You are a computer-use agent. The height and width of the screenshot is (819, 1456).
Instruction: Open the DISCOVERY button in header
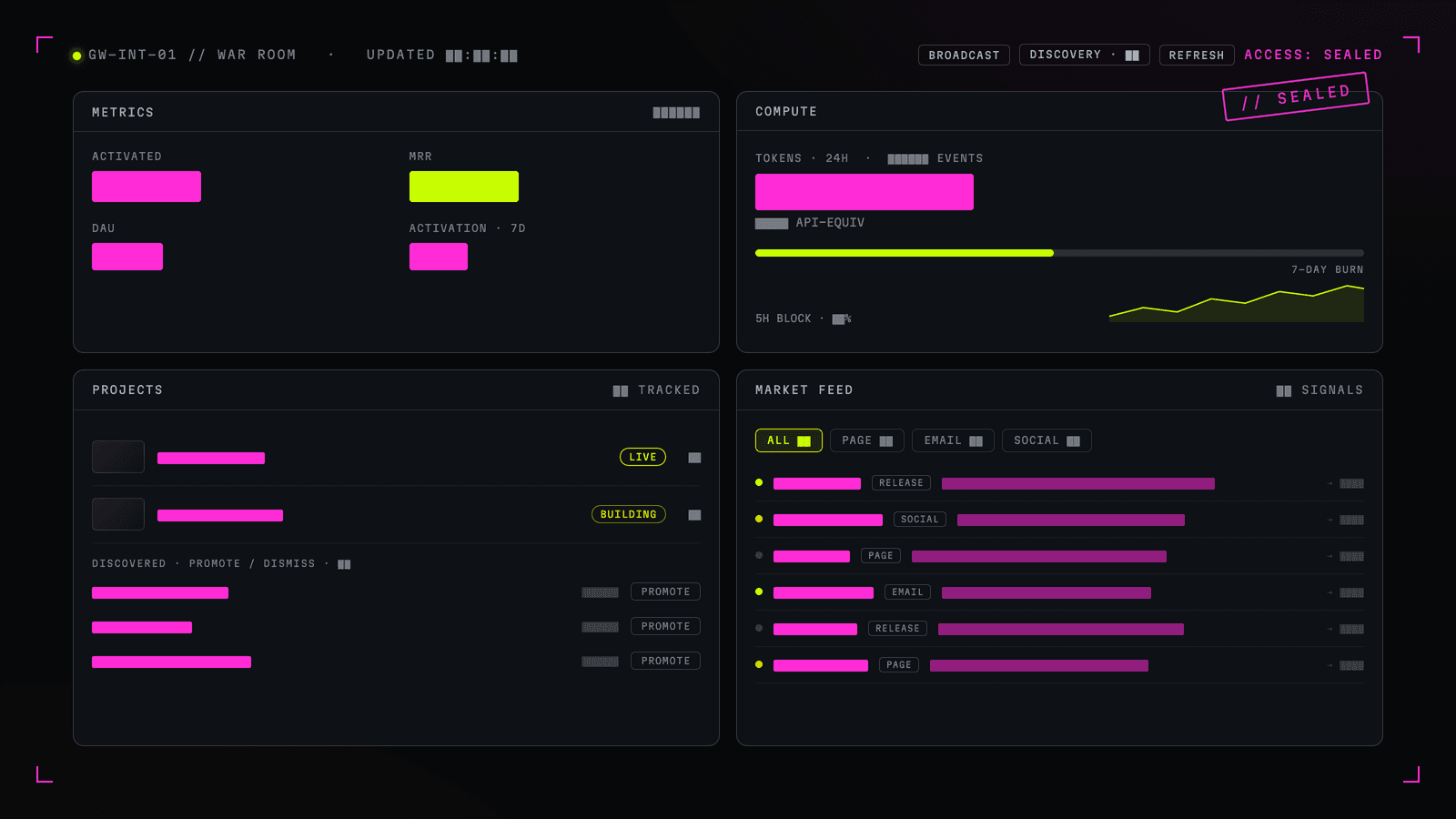point(1085,55)
